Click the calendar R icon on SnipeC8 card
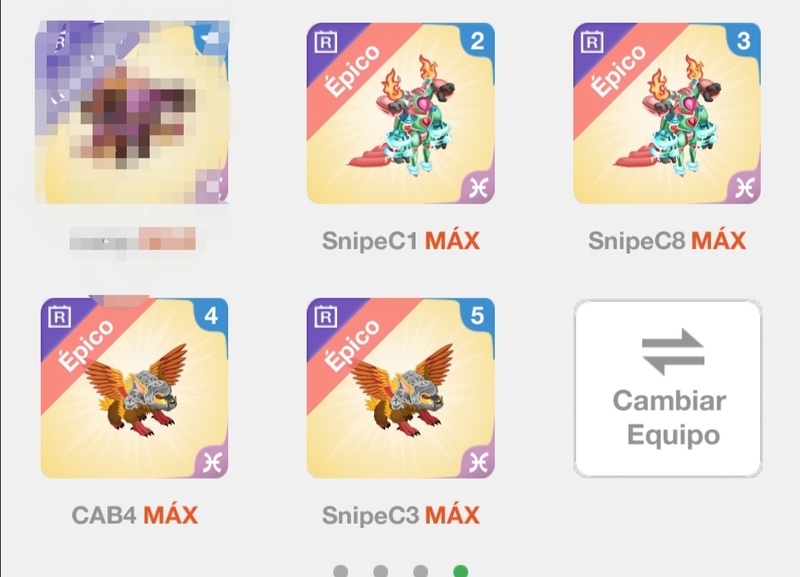800x577 pixels. [592, 42]
